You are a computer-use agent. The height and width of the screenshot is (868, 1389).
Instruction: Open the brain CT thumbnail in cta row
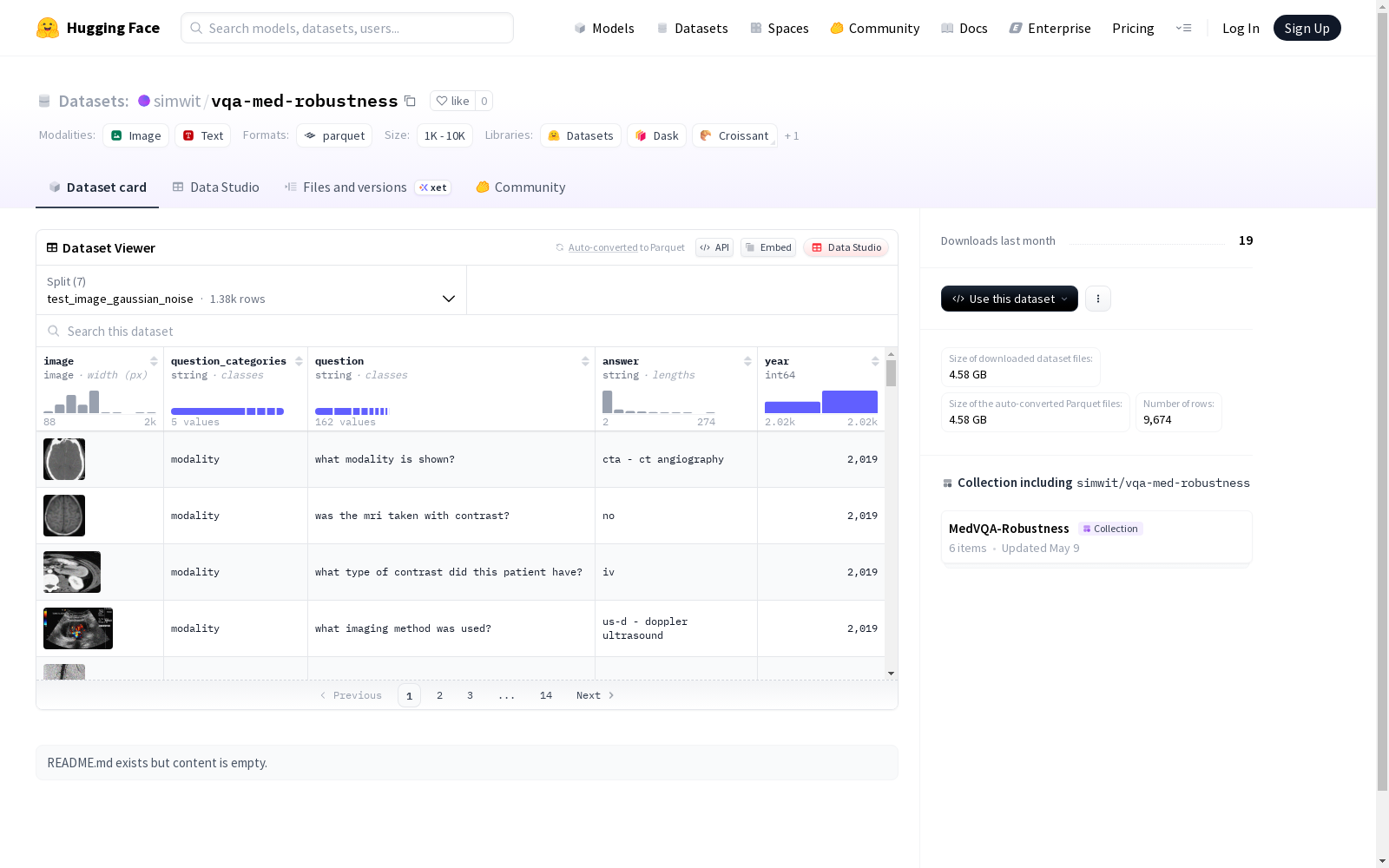(64, 459)
